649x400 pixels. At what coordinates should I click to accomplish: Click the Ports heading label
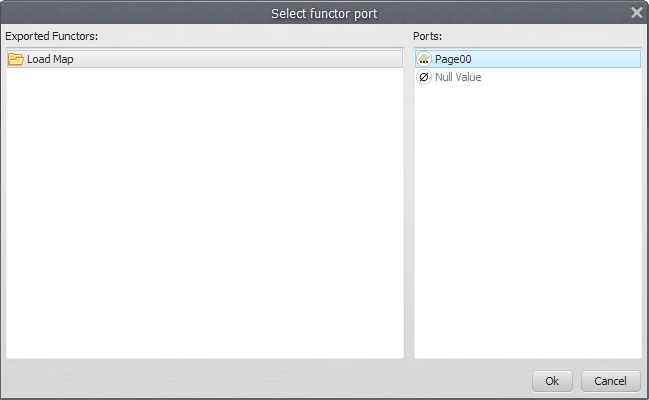pos(428,37)
